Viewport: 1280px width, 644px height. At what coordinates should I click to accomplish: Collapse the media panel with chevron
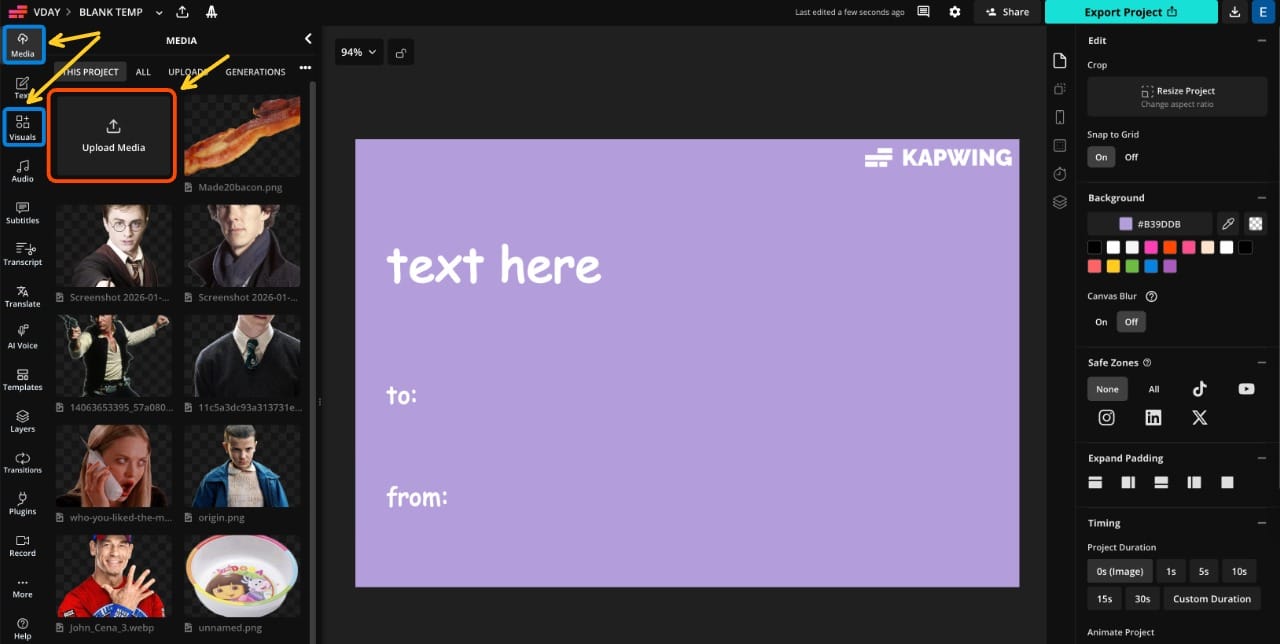pos(308,39)
